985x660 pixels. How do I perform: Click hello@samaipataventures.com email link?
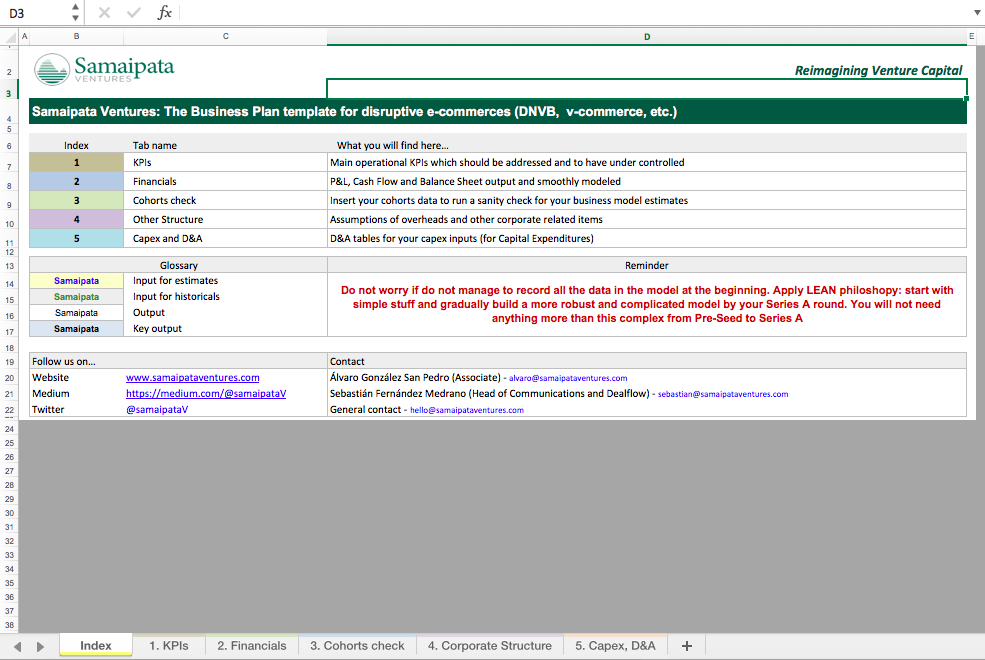(x=467, y=410)
